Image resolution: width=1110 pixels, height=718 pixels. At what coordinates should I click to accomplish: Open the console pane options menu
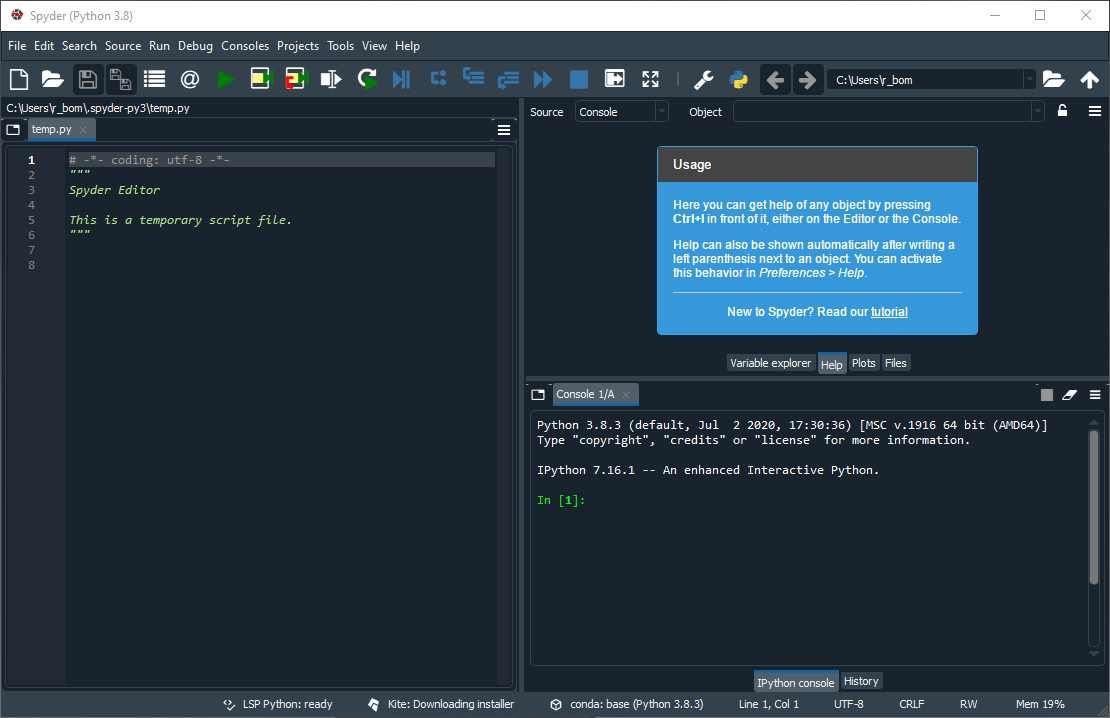point(1095,394)
